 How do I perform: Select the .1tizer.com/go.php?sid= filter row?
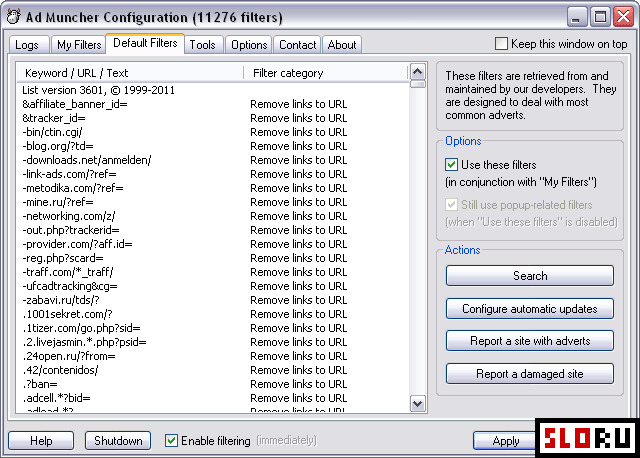(212, 328)
